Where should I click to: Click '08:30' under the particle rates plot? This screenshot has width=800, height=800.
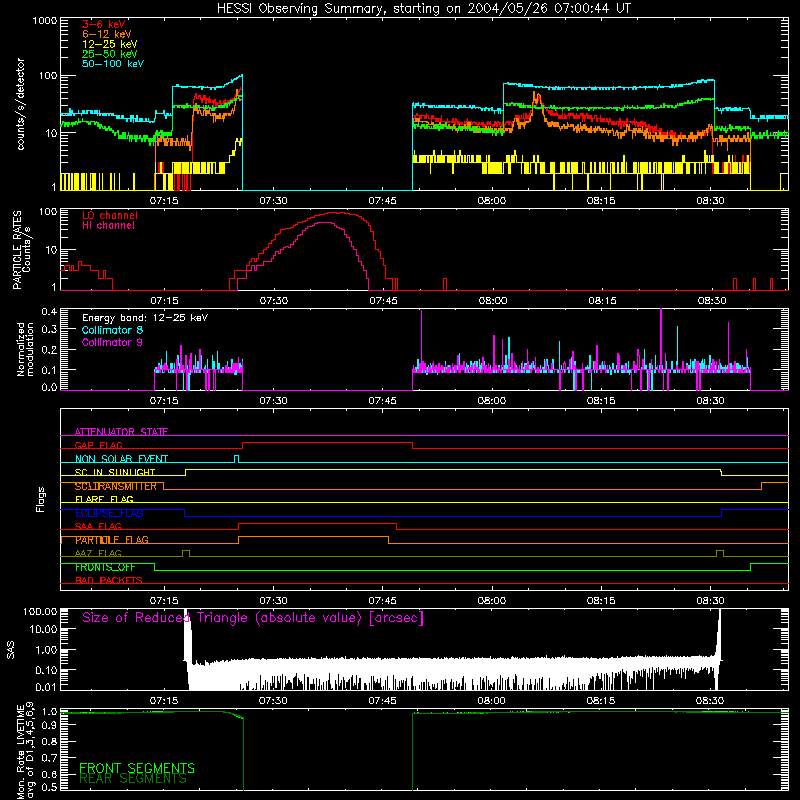coord(712,301)
